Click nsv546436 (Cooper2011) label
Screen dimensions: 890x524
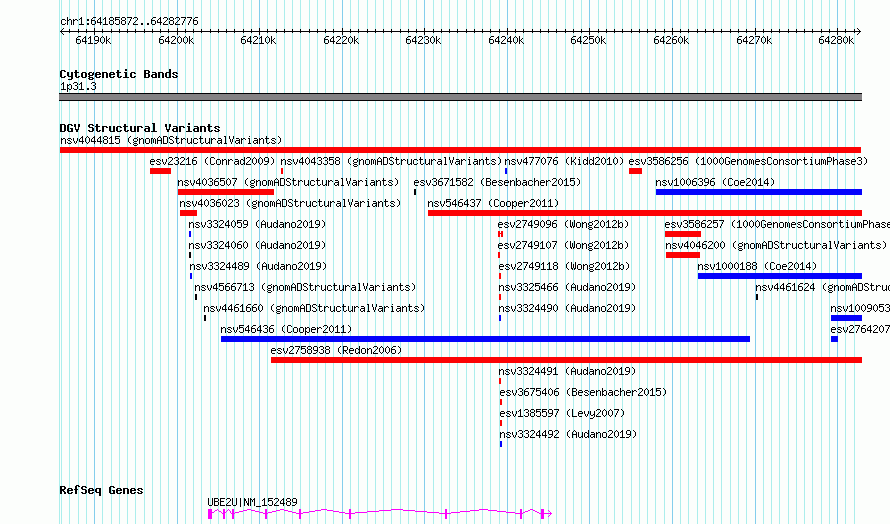coord(286,329)
